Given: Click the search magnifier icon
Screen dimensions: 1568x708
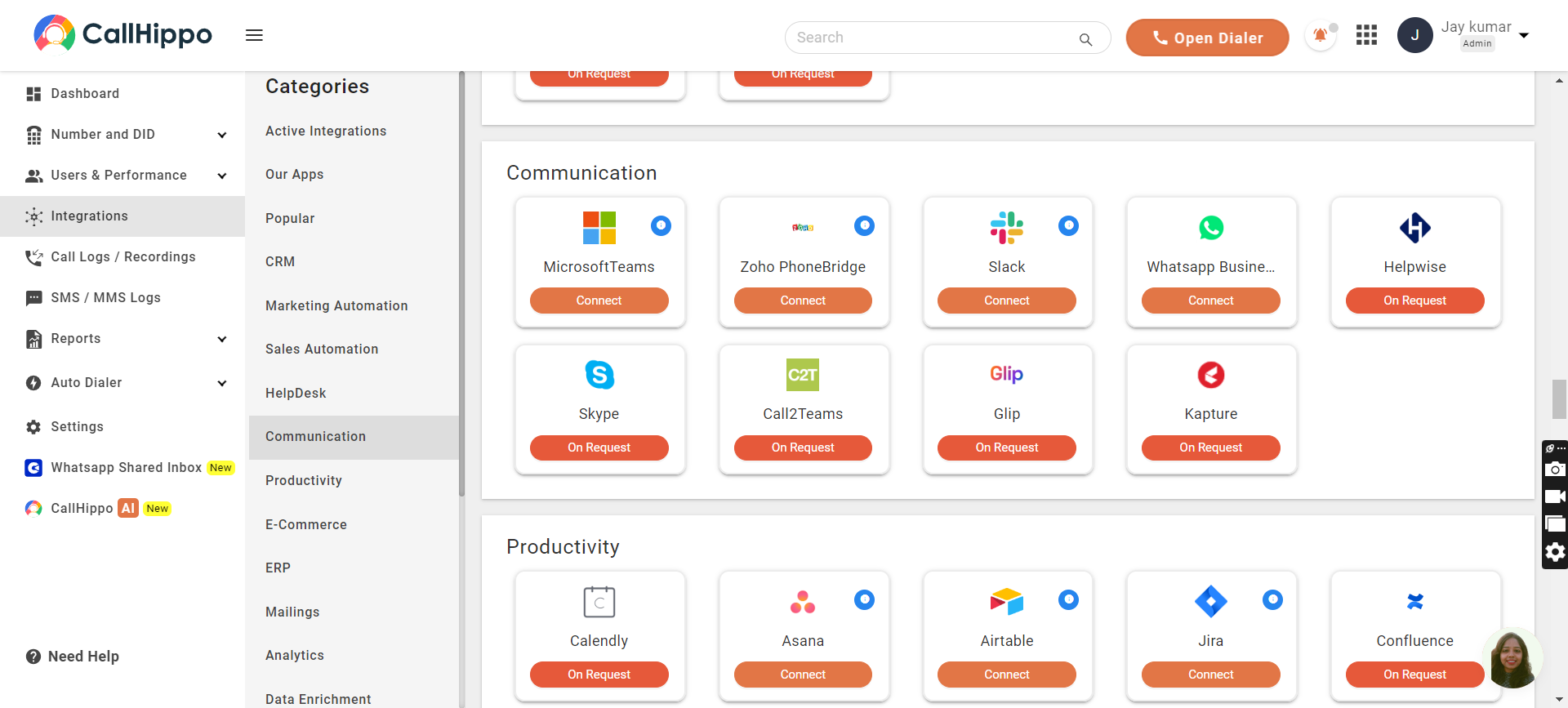Looking at the screenshot, I should [1085, 39].
